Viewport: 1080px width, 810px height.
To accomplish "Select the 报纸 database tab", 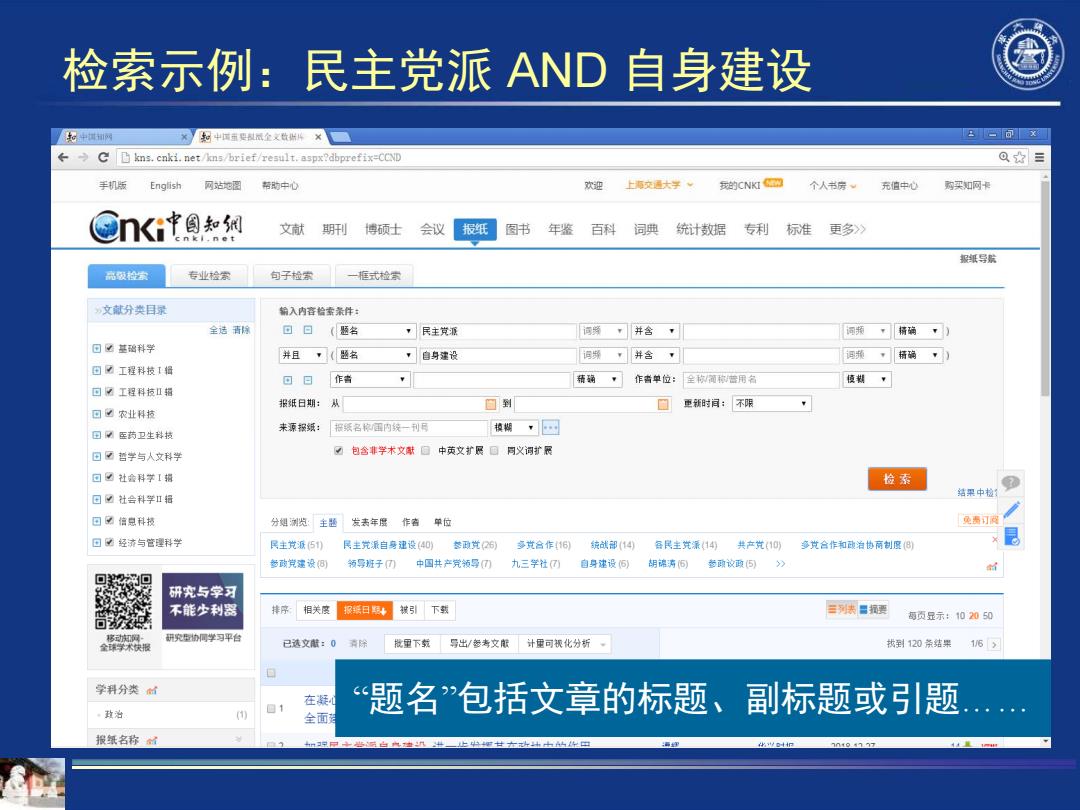I will point(475,229).
